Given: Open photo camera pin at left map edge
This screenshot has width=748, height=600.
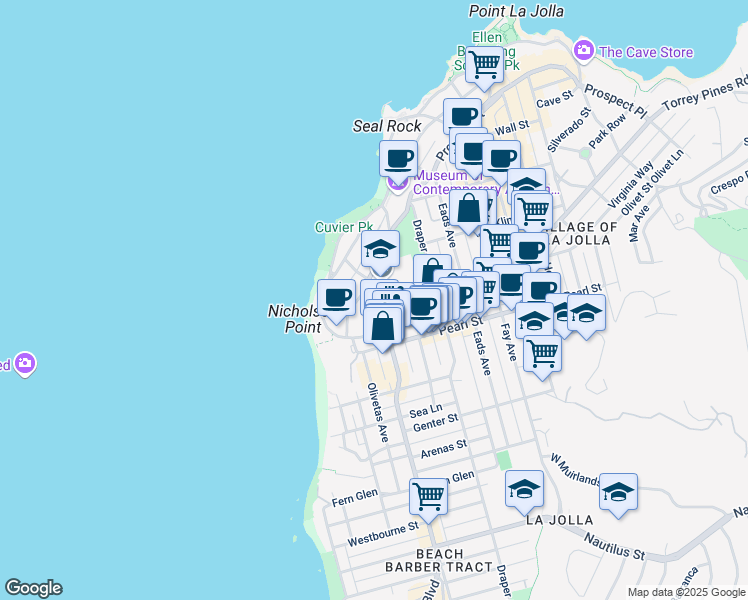Looking at the screenshot, I should 25,364.
